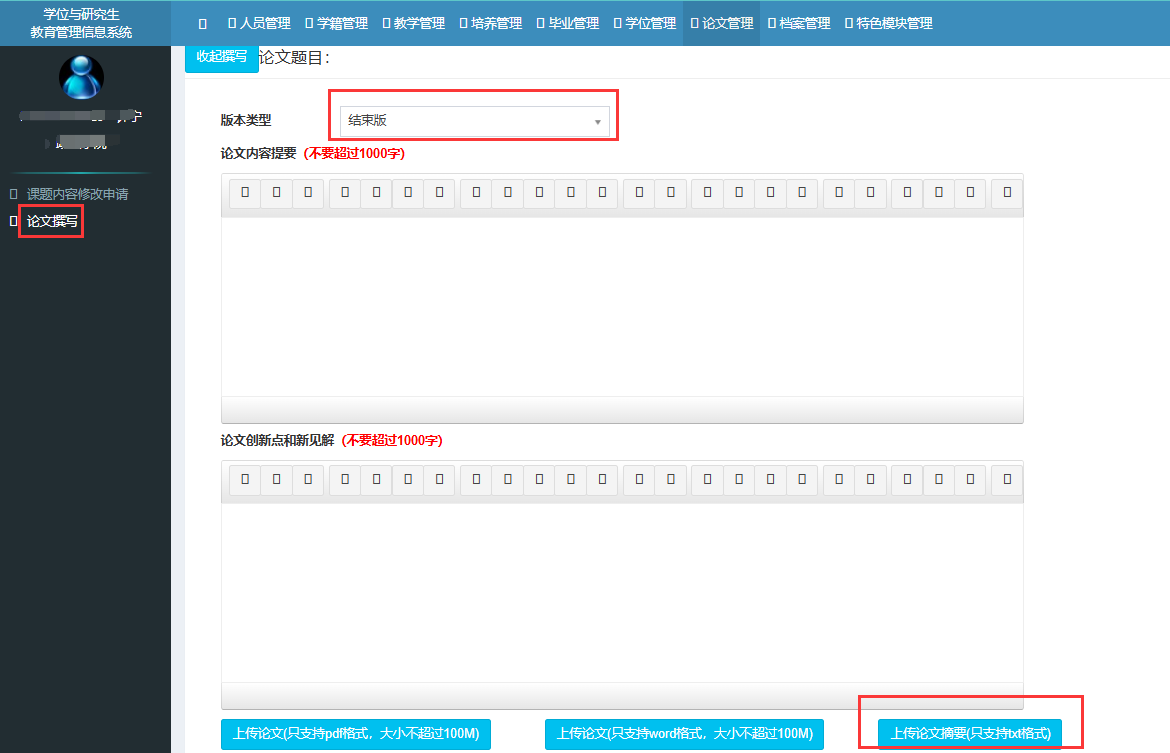Click first toolbar button in 论文创新点和新见解 editor
Image resolution: width=1170 pixels, height=753 pixels.
pyautogui.click(x=245, y=480)
